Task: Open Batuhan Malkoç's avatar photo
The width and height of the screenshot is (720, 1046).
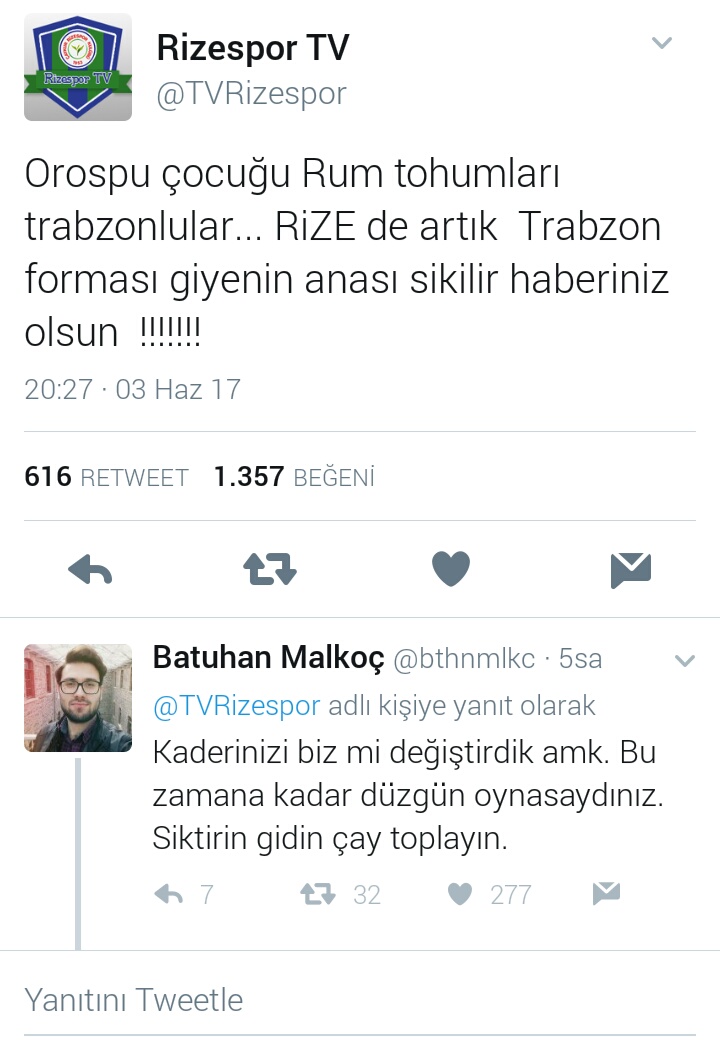Action: [78, 698]
